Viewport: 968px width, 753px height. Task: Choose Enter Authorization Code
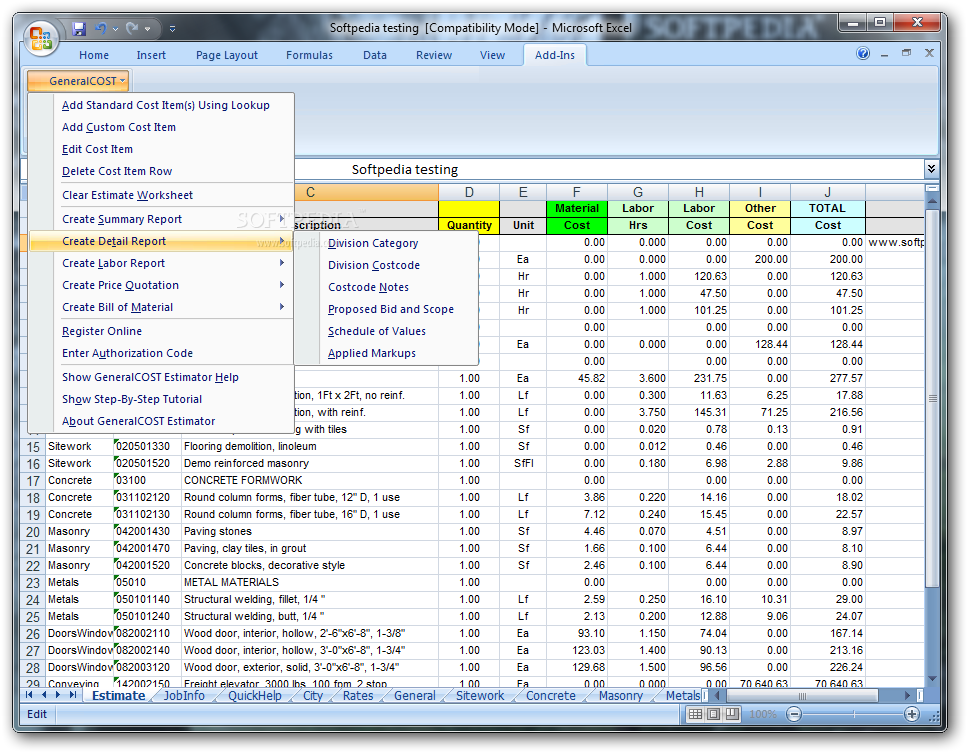click(127, 353)
